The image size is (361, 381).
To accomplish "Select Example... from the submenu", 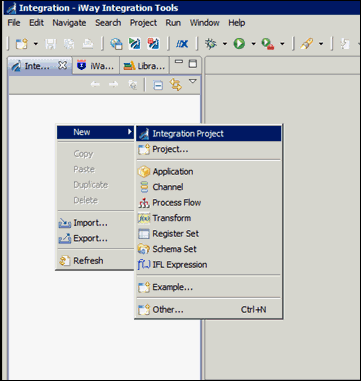I will point(209,287).
